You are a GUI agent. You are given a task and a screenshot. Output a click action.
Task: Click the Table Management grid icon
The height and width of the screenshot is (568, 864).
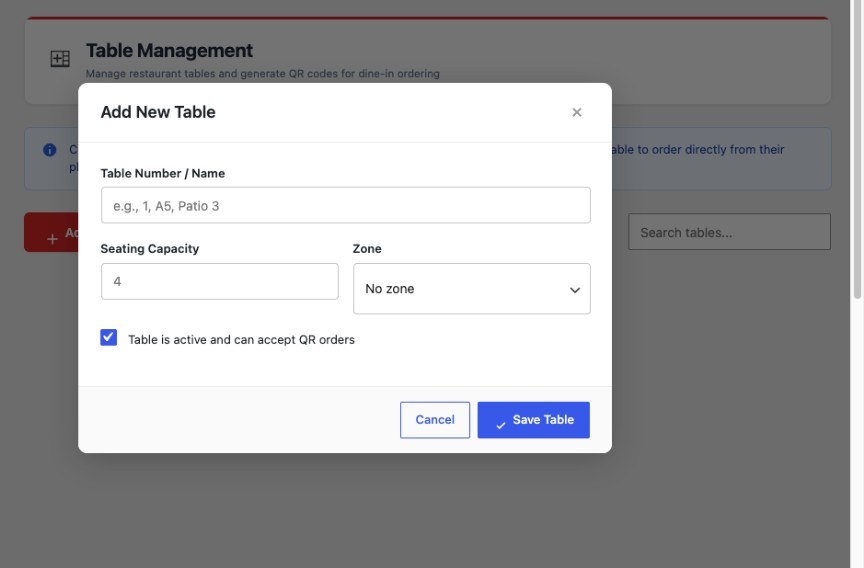[60, 58]
